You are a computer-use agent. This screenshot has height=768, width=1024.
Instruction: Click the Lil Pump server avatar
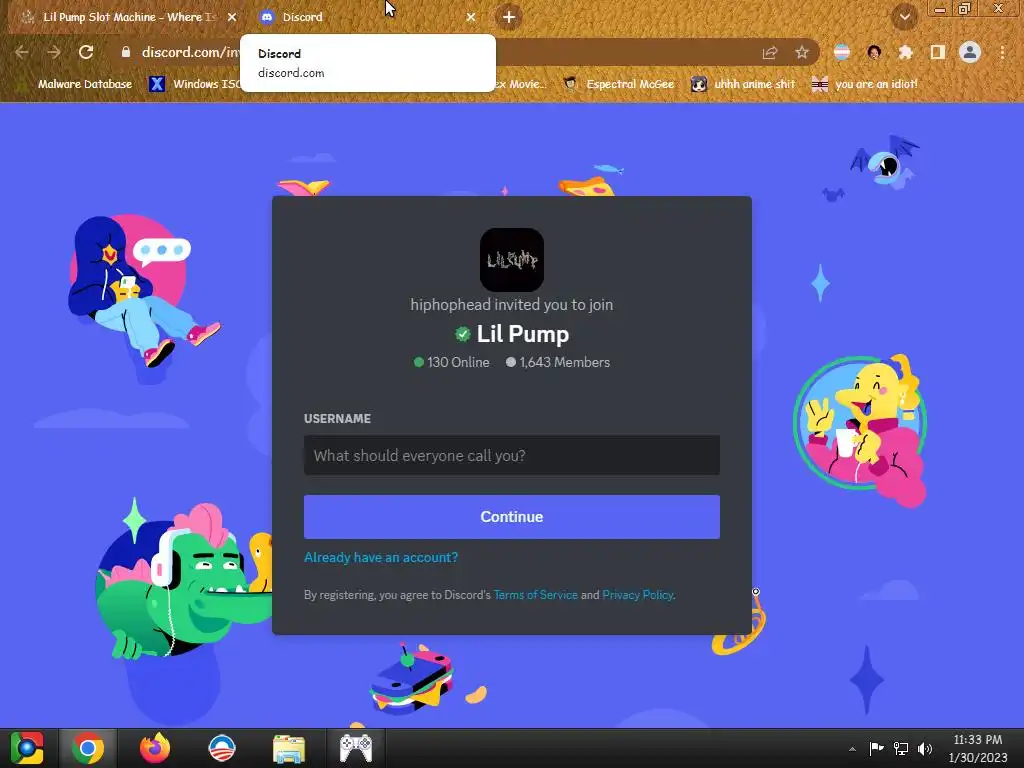click(511, 260)
